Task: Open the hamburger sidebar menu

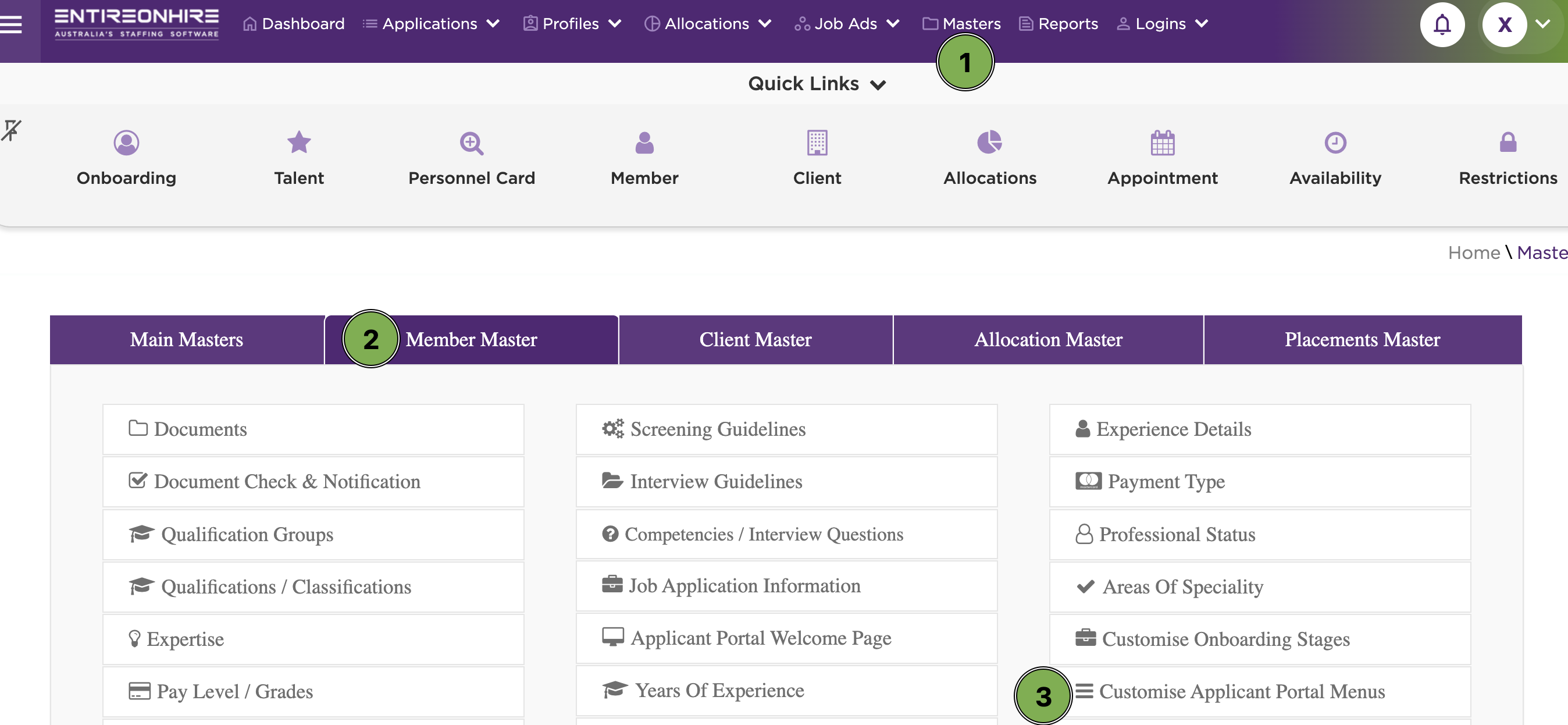Action: [x=11, y=24]
